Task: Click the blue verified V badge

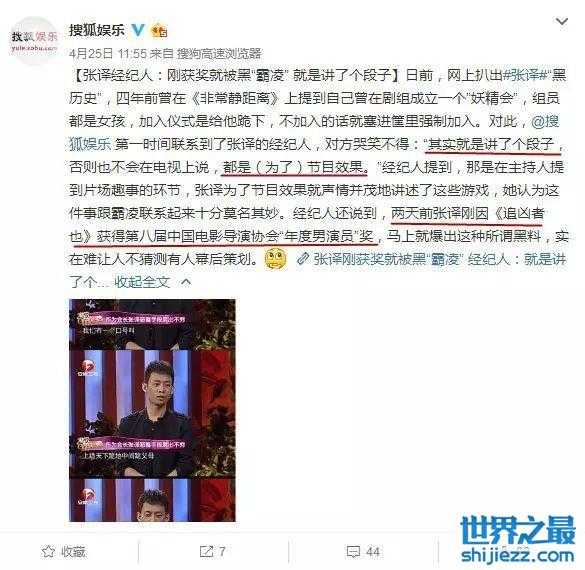Action: tap(138, 30)
